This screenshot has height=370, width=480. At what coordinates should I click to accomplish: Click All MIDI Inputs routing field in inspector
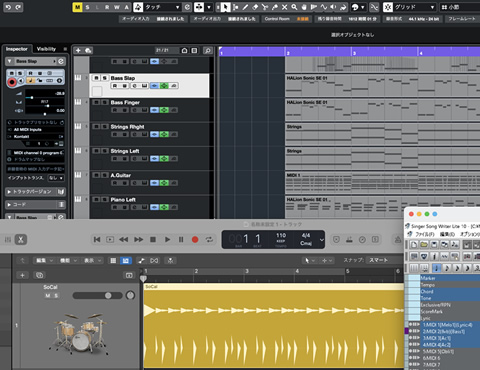click(x=36, y=129)
